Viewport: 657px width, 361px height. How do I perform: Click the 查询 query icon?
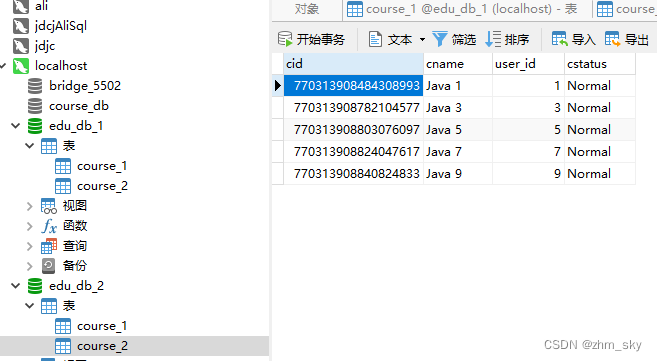[49, 246]
